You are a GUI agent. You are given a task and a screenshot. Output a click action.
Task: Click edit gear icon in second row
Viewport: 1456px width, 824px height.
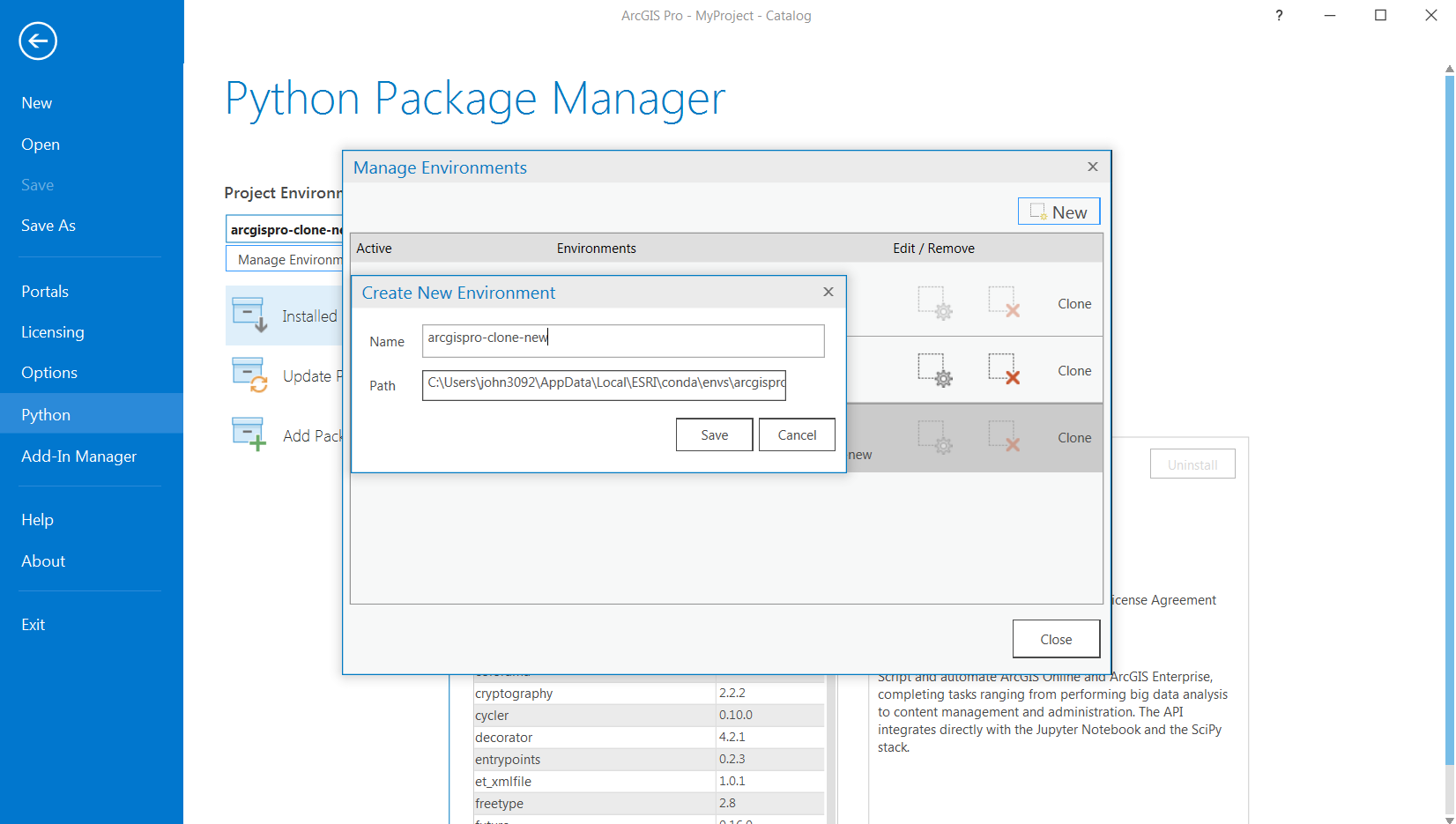coord(935,369)
